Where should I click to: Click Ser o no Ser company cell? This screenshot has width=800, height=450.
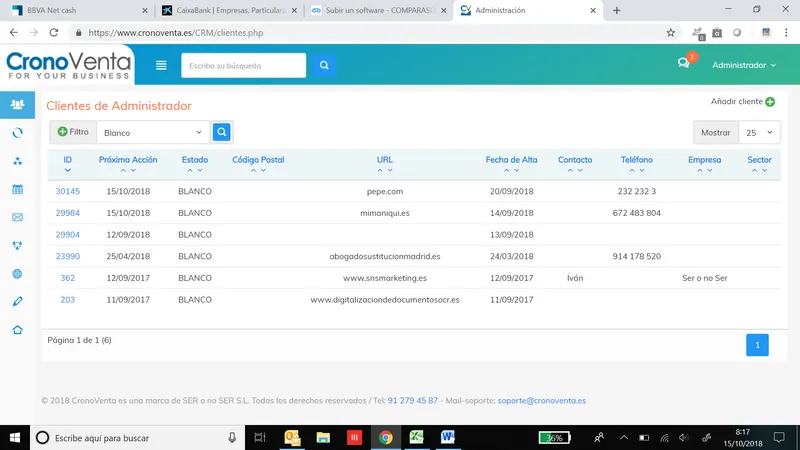(705, 278)
